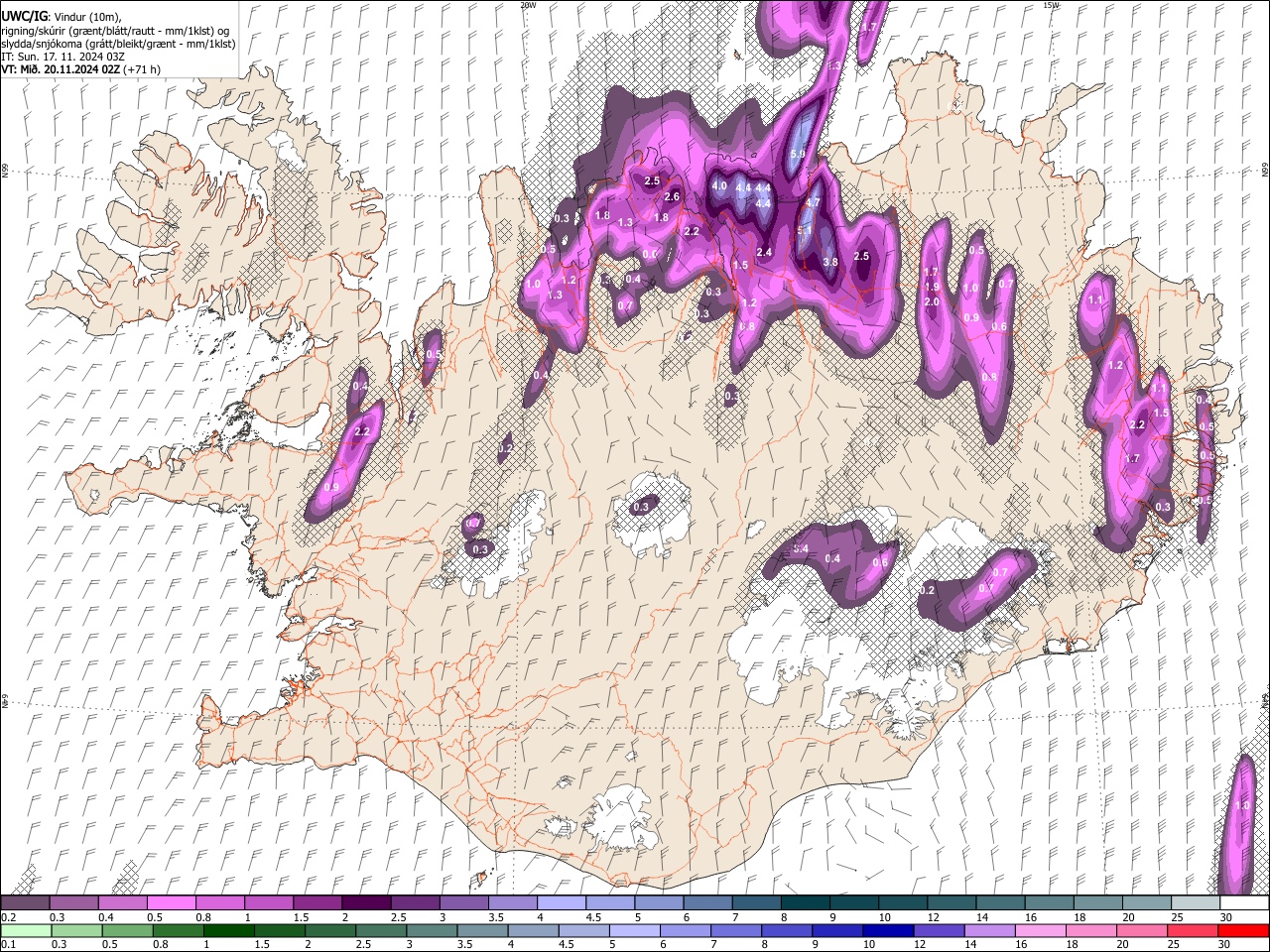Image resolution: width=1270 pixels, height=952 pixels.
Task: Click the 'VT: Mið. 20.11.2024 02Z' line
Action: 62,69
